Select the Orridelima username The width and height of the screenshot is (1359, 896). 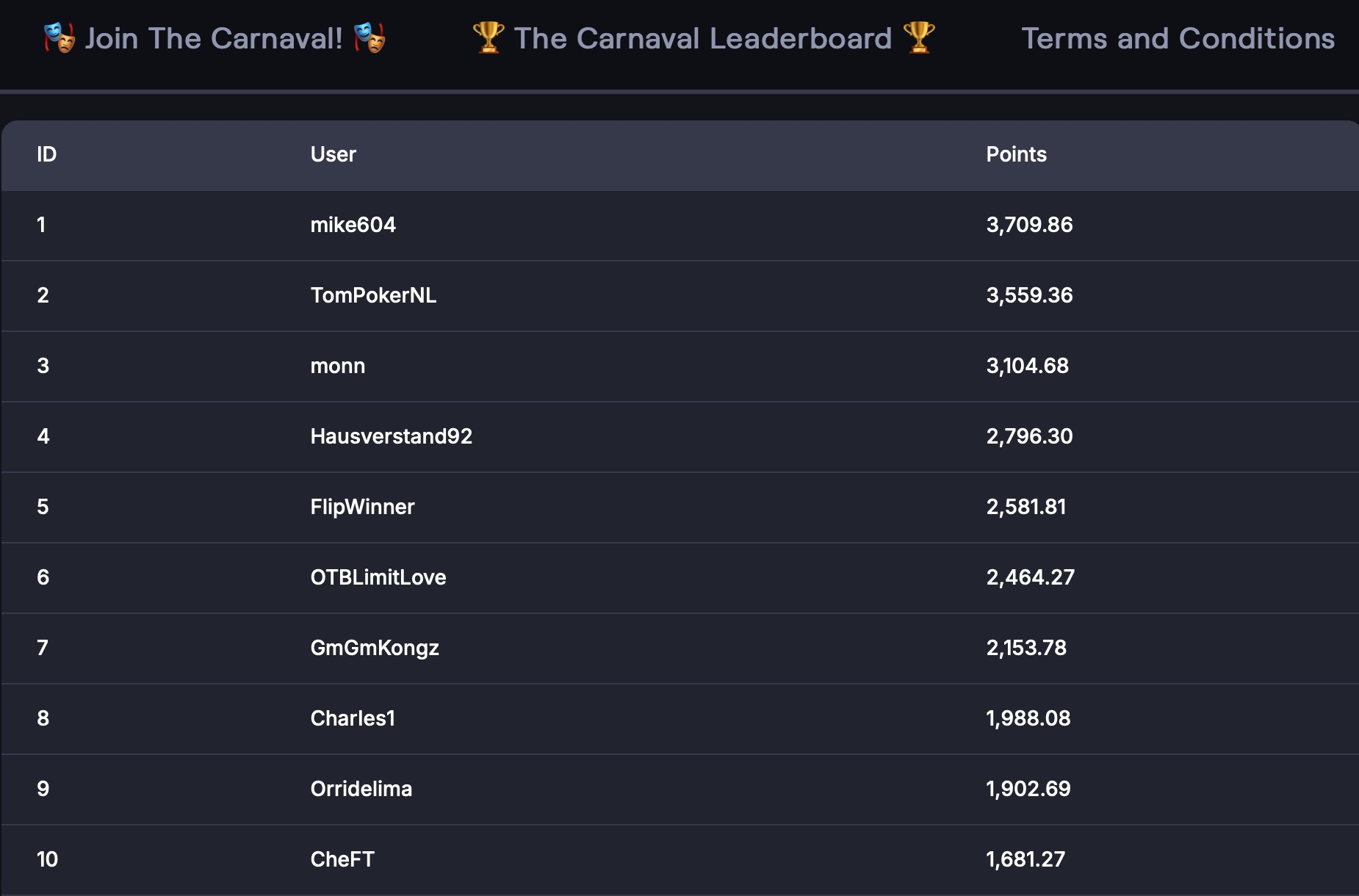tap(361, 789)
